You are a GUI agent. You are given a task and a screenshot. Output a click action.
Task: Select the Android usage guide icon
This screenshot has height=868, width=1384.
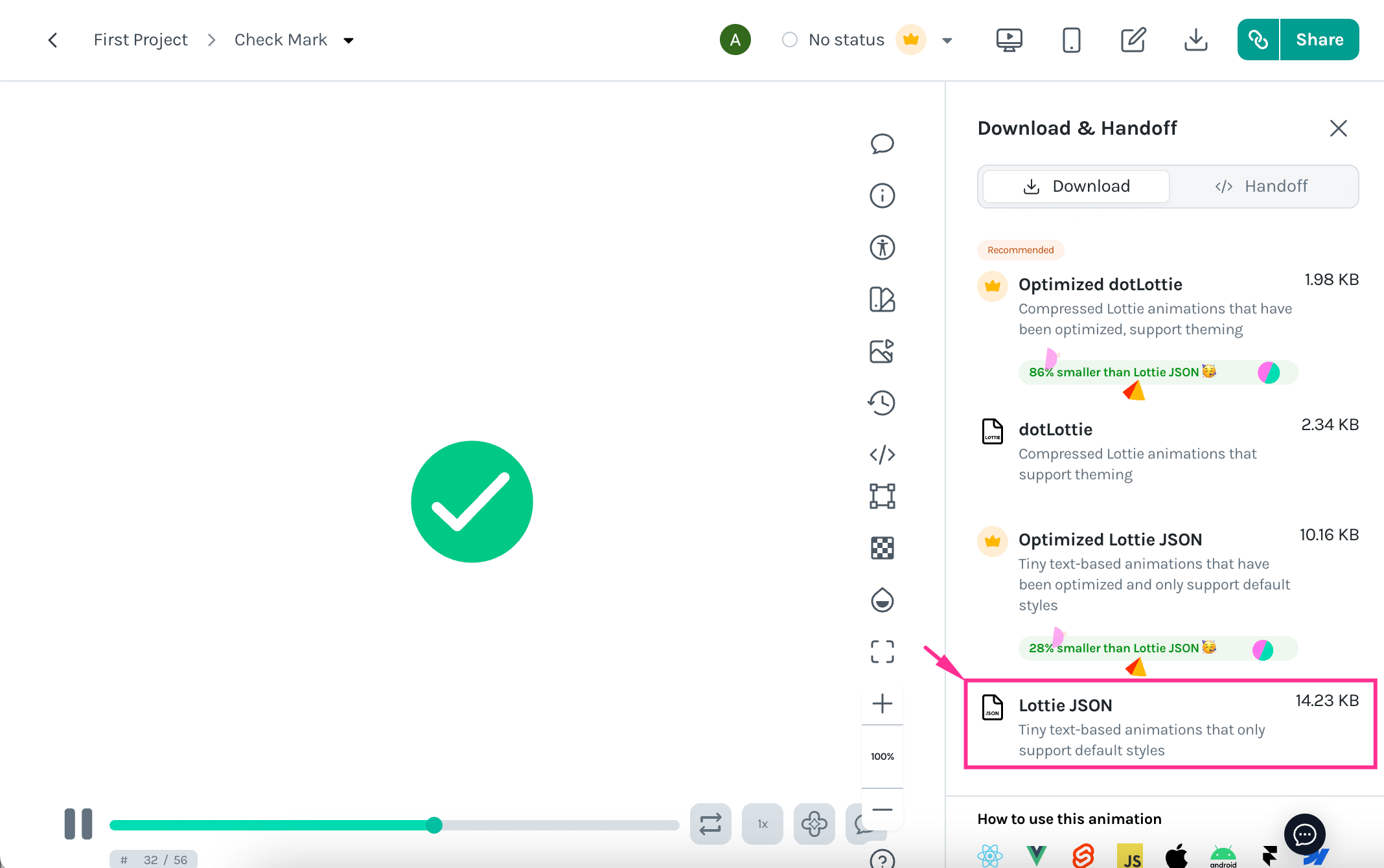(x=1221, y=855)
